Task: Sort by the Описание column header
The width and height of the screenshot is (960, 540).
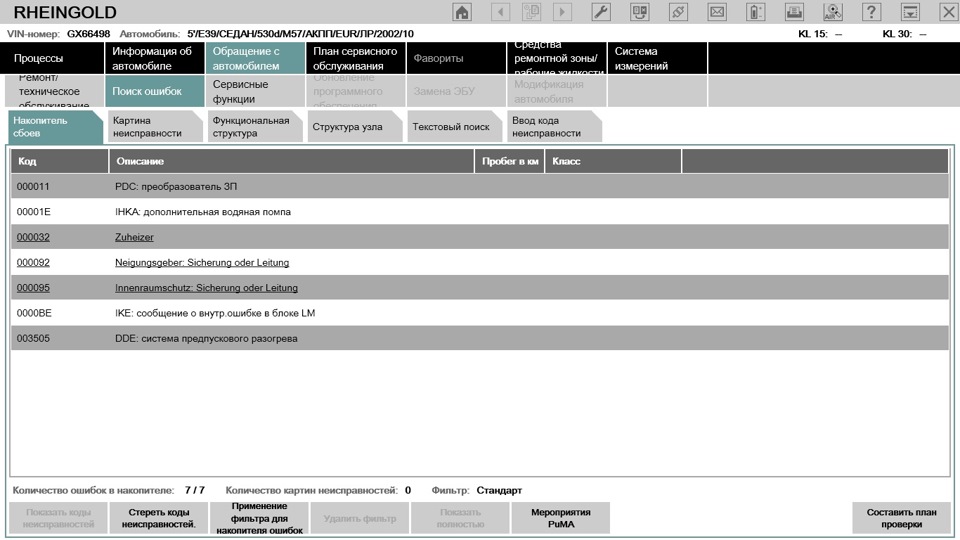Action: pyautogui.click(x=291, y=161)
